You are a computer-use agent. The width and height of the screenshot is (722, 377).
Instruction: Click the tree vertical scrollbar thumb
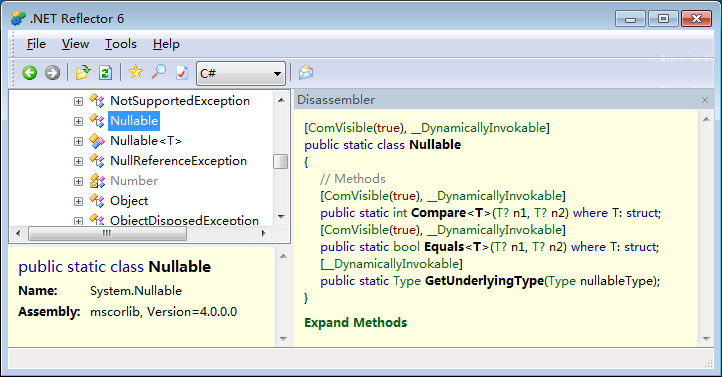click(280, 162)
